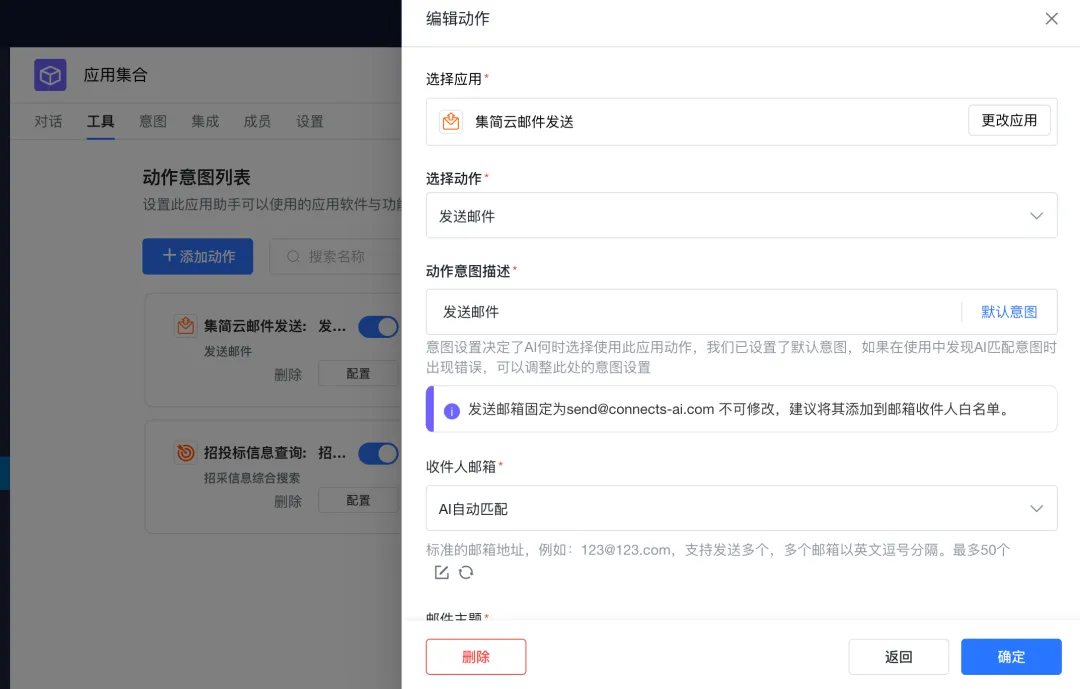Click the 招采信息综合搜索 description text
The height and width of the screenshot is (689, 1080).
click(252, 478)
